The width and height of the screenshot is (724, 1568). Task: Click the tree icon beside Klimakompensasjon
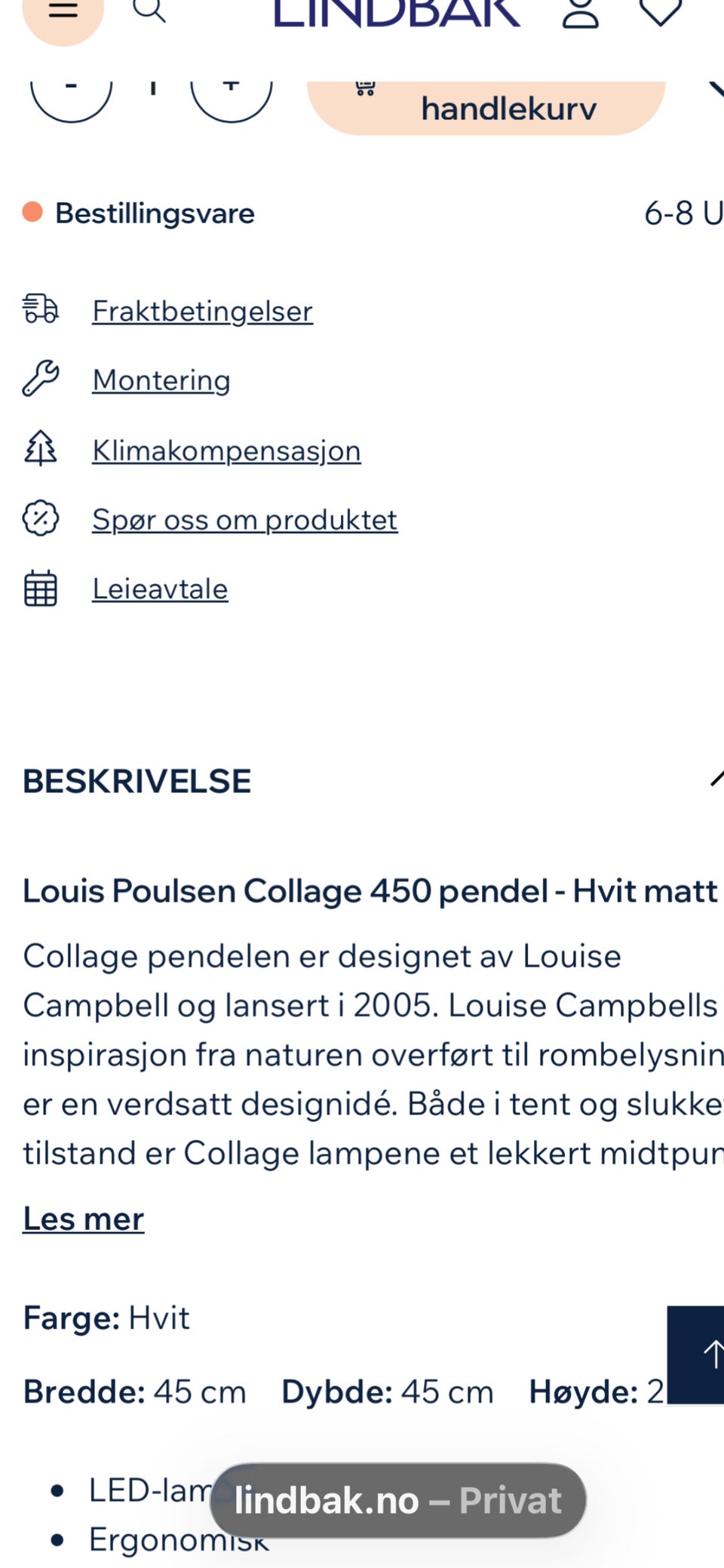pyautogui.click(x=40, y=448)
